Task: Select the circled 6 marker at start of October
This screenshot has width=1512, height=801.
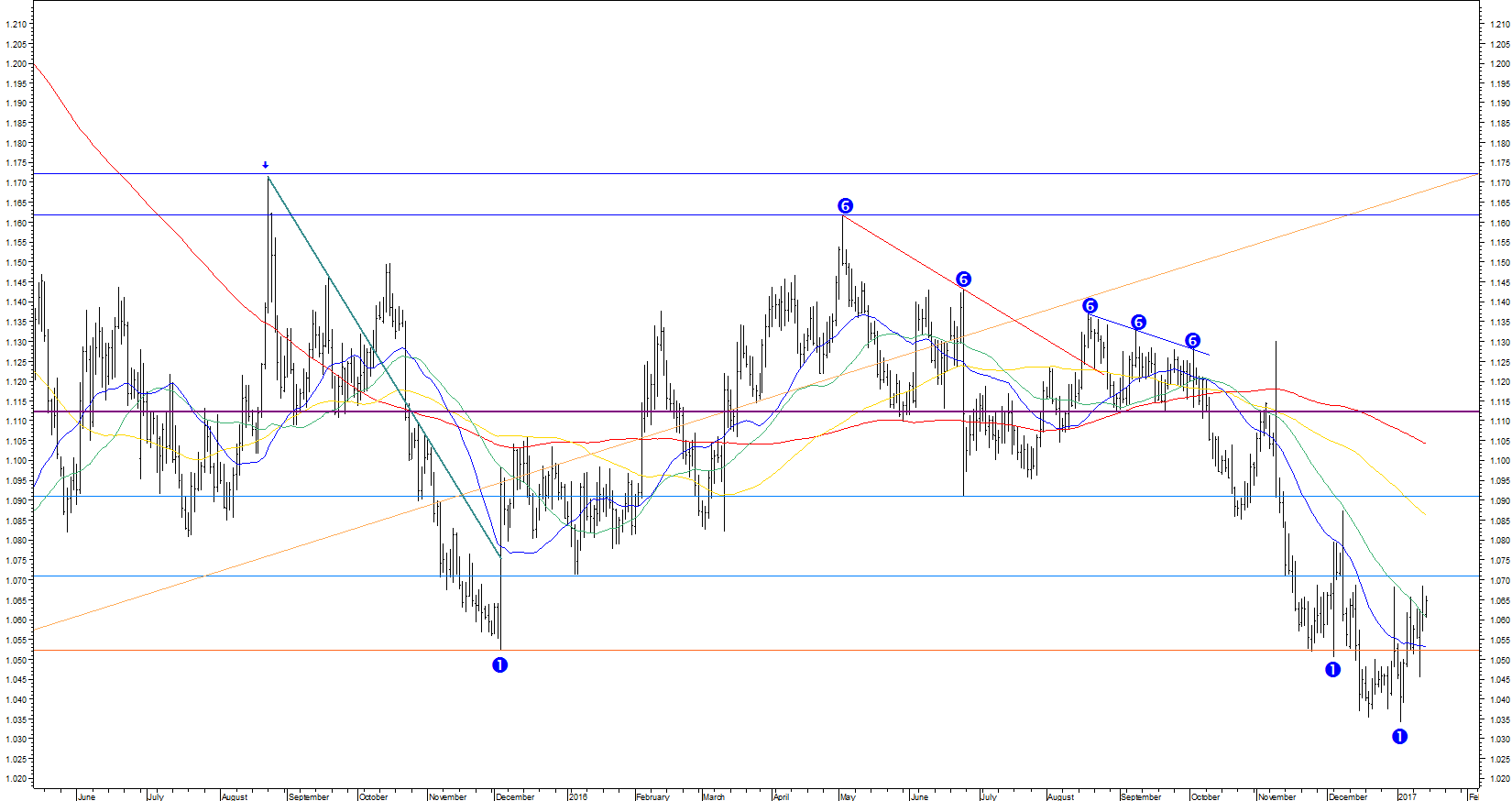Action: (x=1192, y=340)
